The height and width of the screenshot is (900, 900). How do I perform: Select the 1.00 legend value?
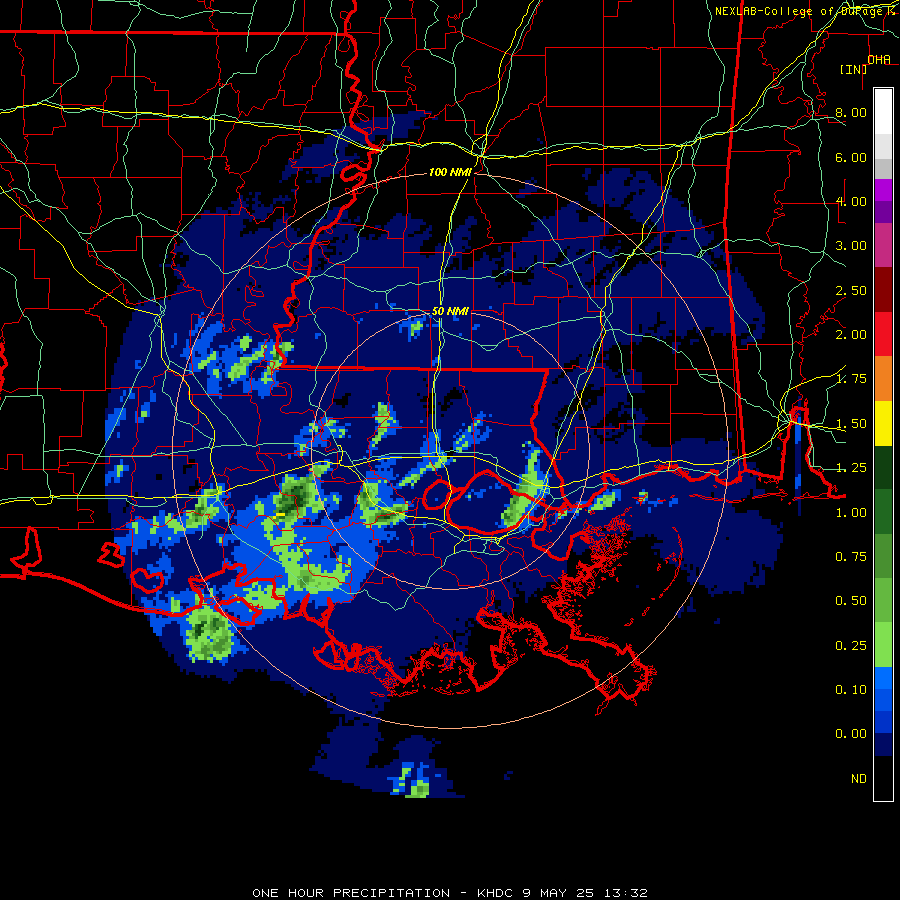pyautogui.click(x=851, y=513)
